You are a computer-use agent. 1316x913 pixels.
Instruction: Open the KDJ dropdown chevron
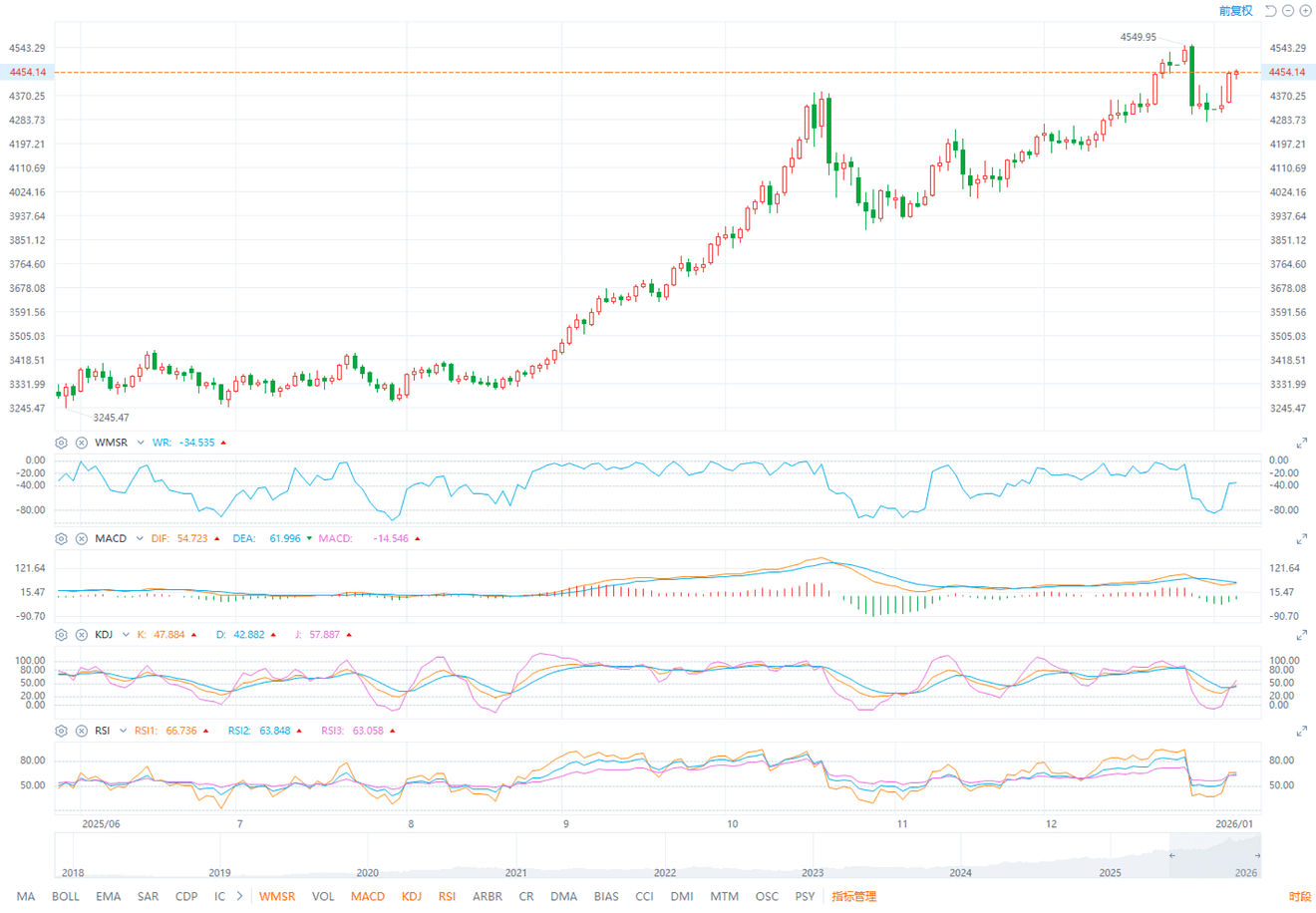[126, 635]
